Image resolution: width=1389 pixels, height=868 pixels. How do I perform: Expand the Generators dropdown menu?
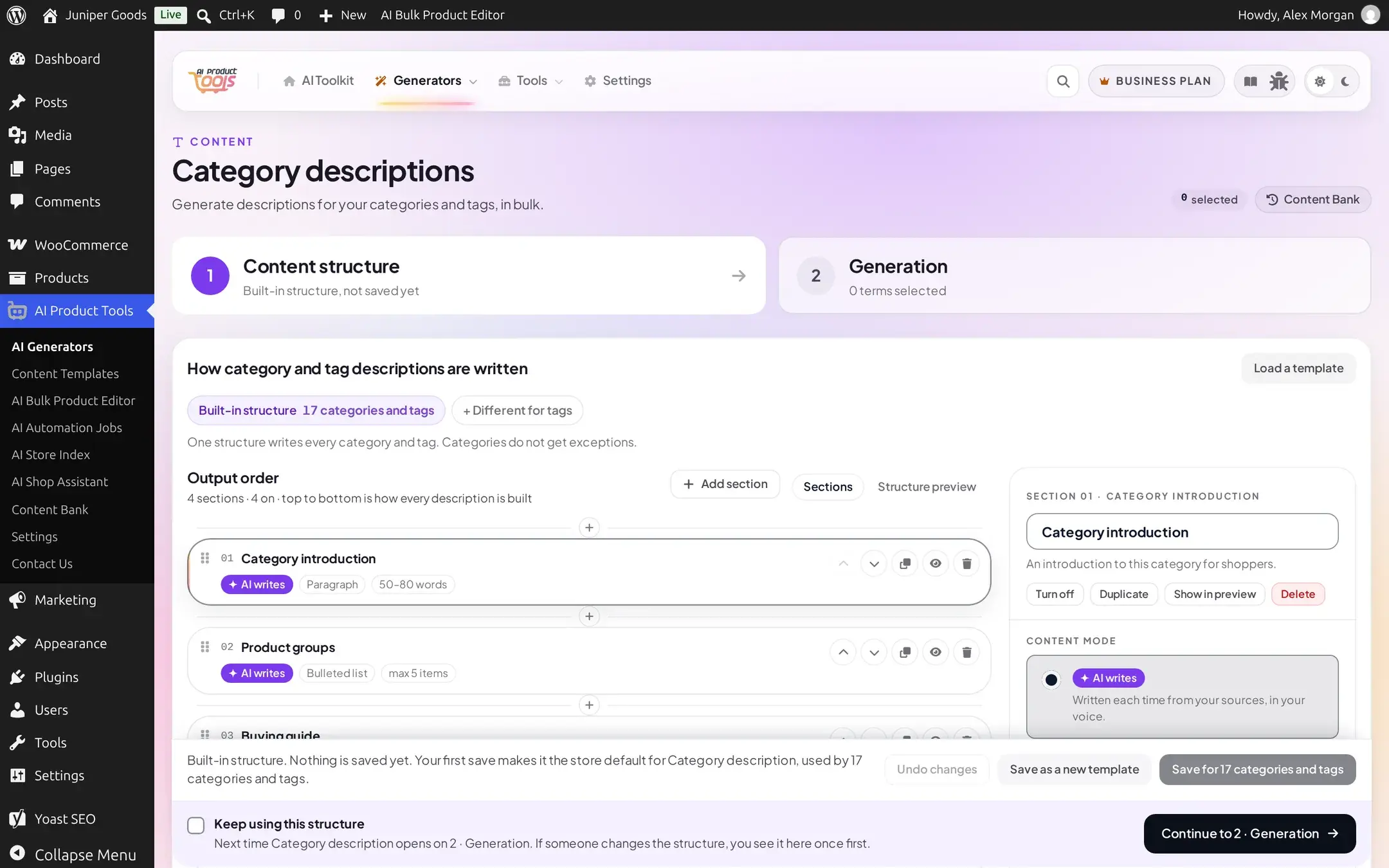click(x=426, y=80)
